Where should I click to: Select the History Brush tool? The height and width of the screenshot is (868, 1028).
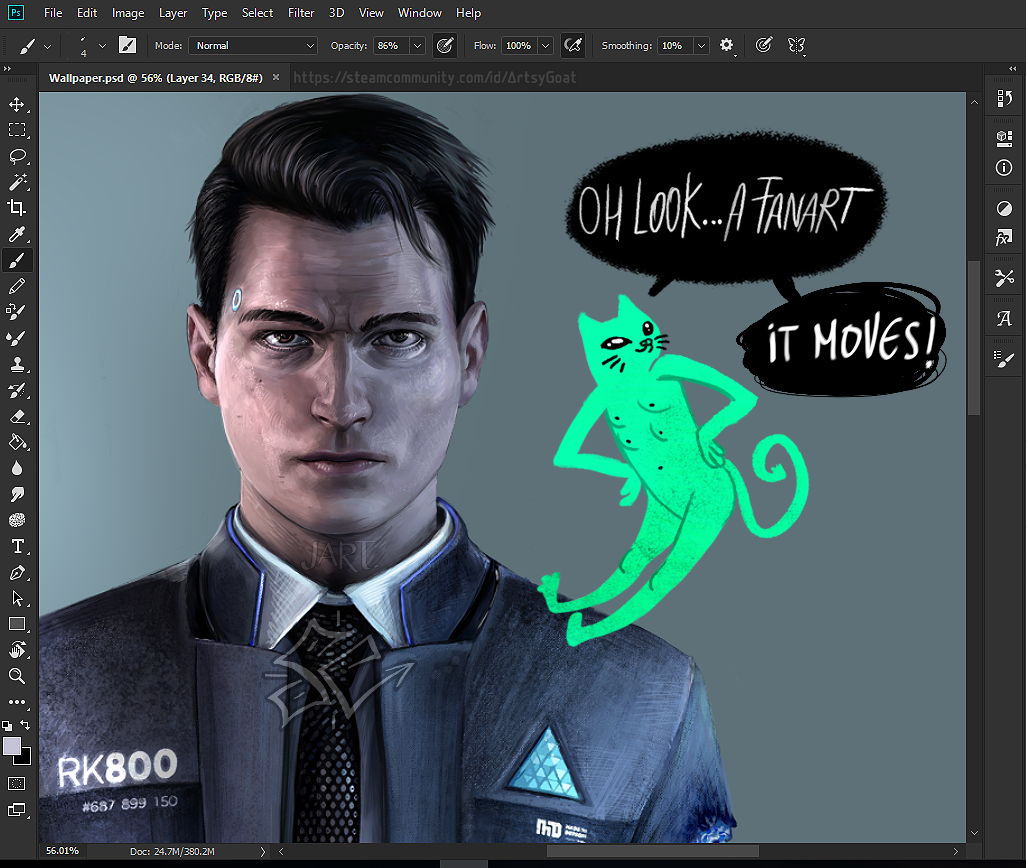(16, 391)
